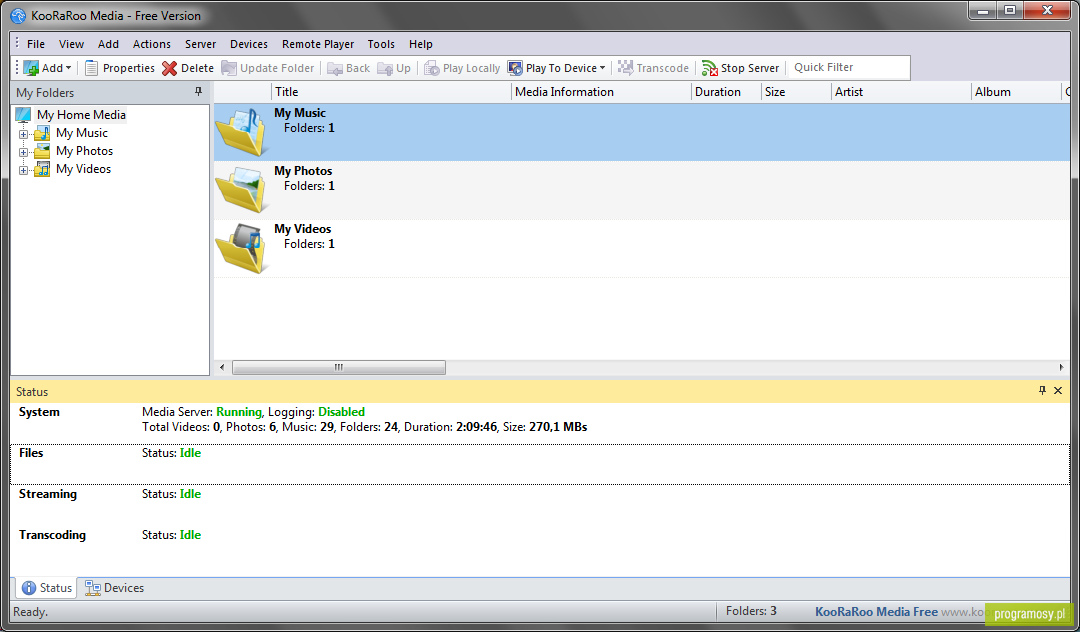
Task: Select the My Home Media root node
Action: (x=81, y=115)
